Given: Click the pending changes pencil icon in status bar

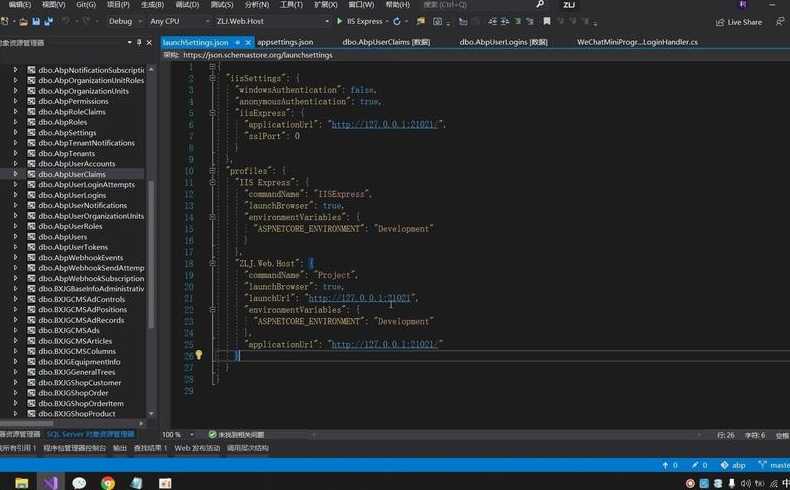Looking at the screenshot, I should click(695, 465).
